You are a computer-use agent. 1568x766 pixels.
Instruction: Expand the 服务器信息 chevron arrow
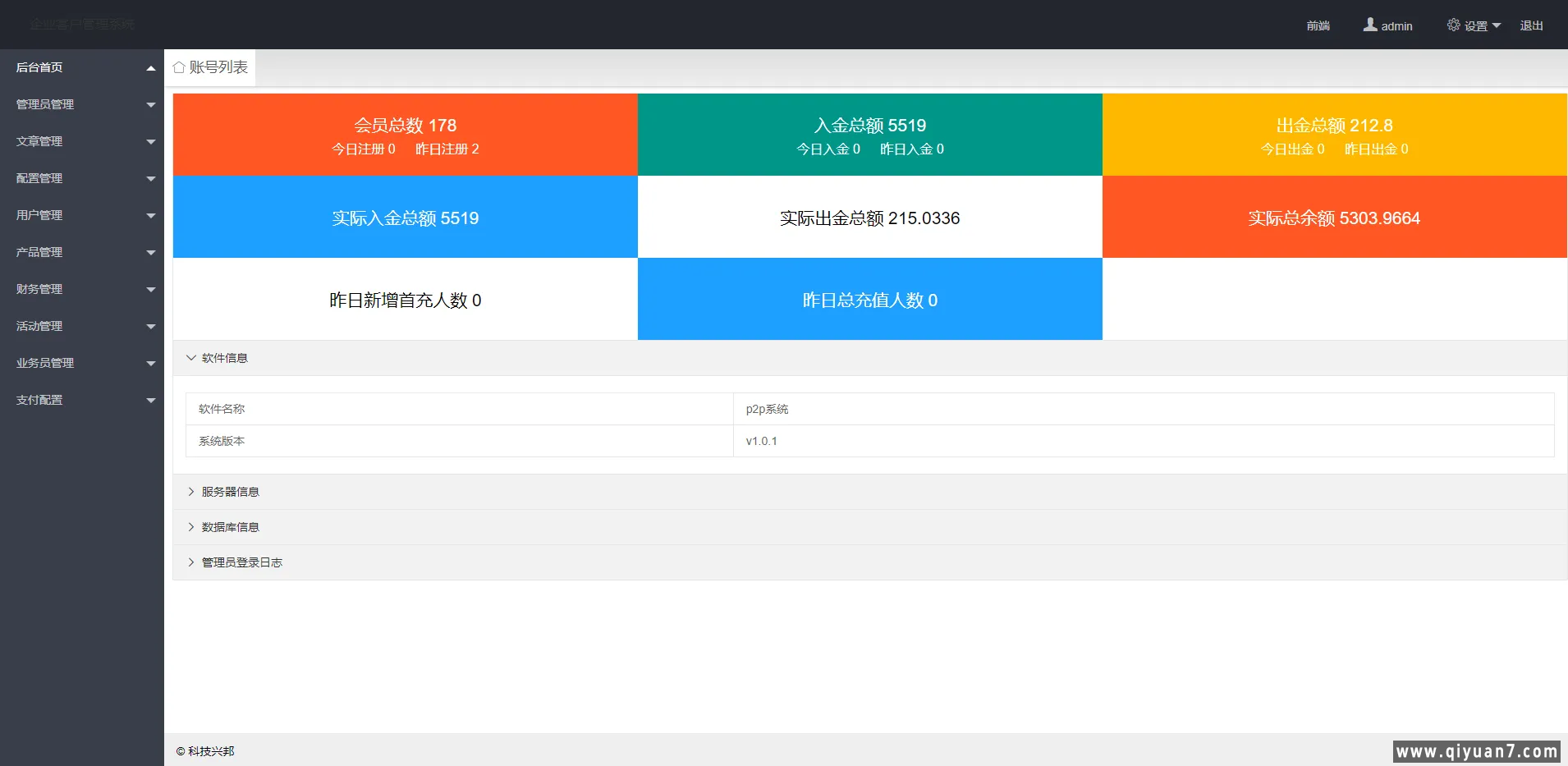point(191,492)
